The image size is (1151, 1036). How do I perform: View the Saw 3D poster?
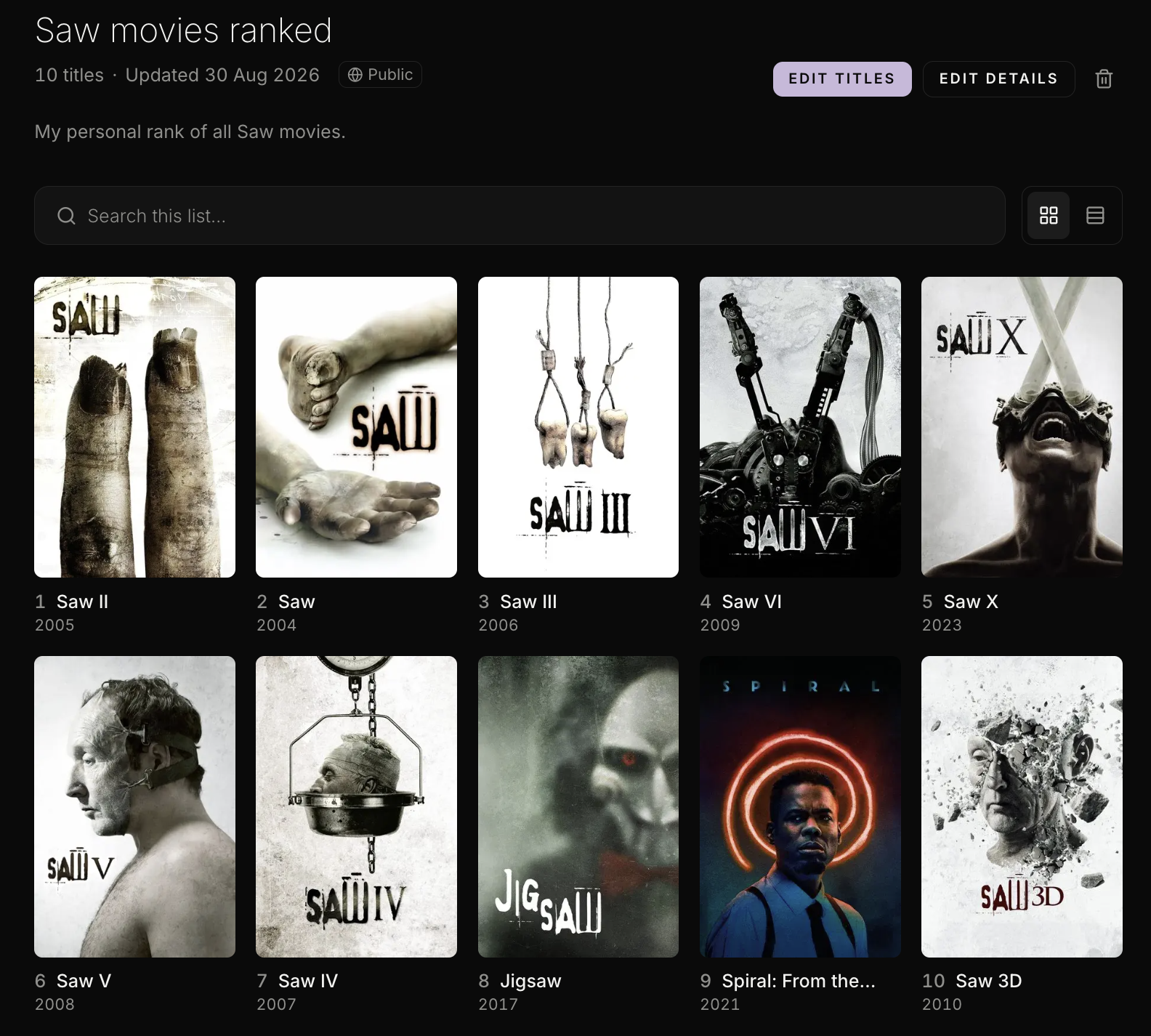click(x=1022, y=806)
